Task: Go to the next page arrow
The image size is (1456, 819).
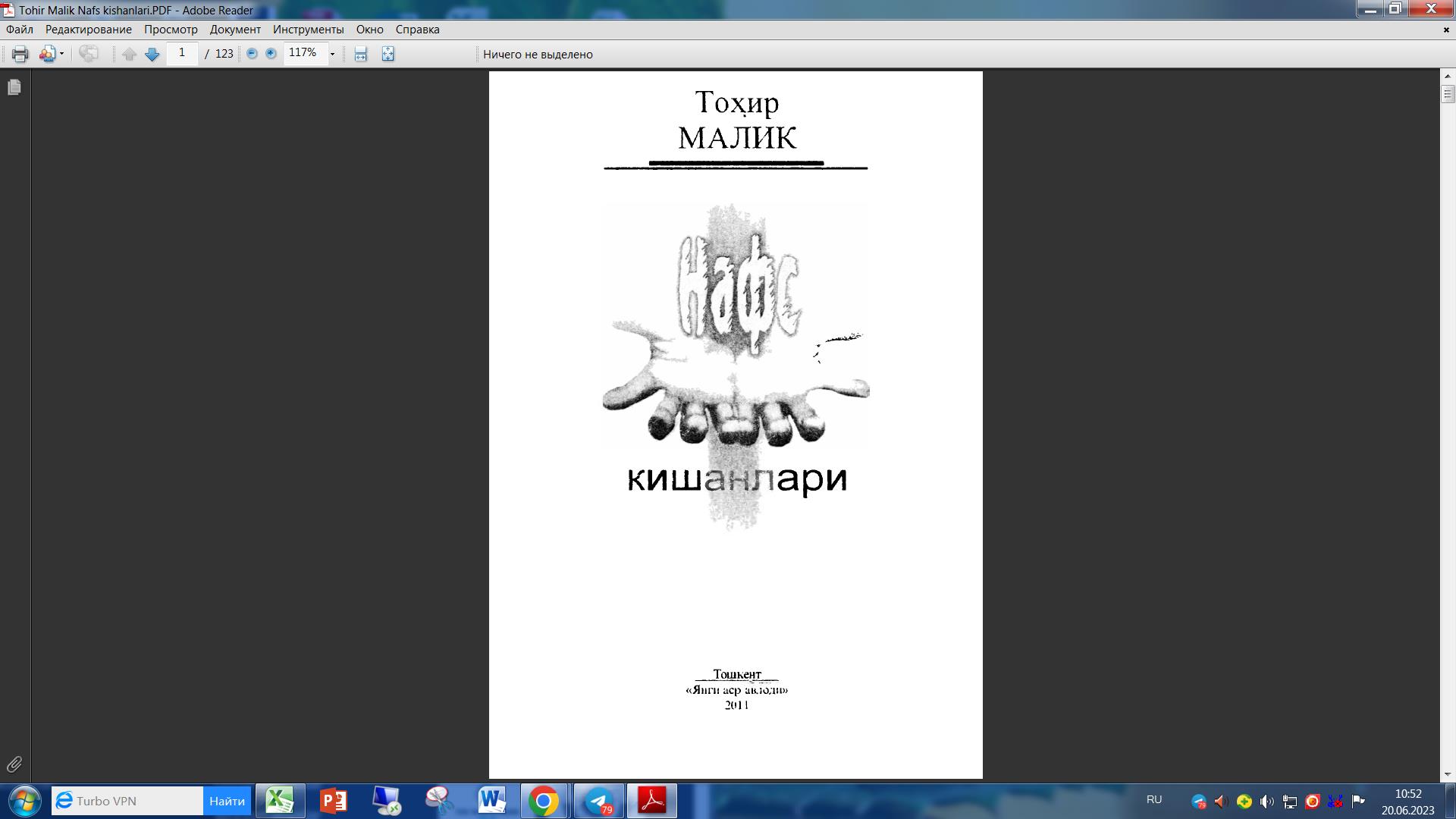Action: (x=152, y=54)
